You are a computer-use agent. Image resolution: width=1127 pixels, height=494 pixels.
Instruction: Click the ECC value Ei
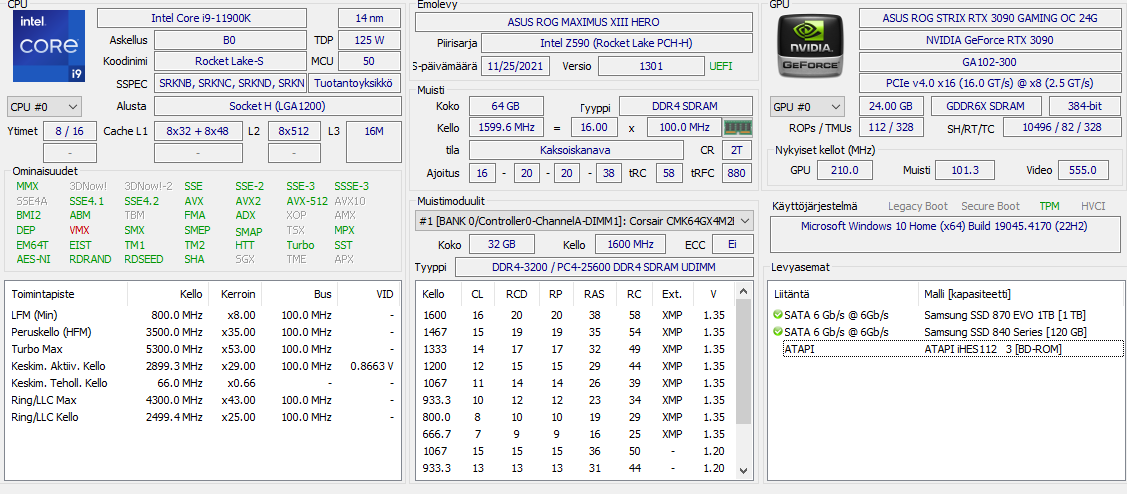(732, 244)
